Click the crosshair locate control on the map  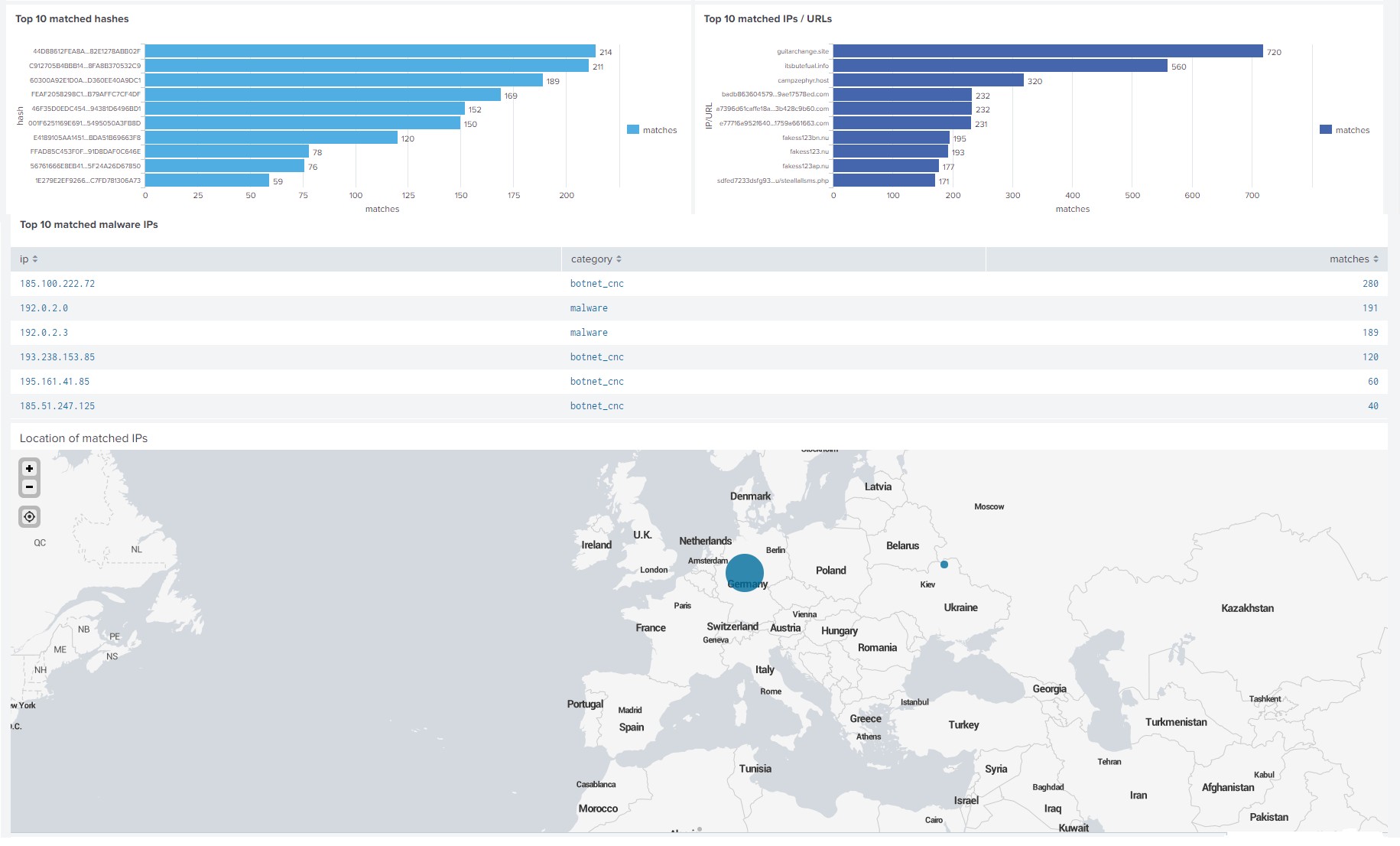pyautogui.click(x=28, y=517)
